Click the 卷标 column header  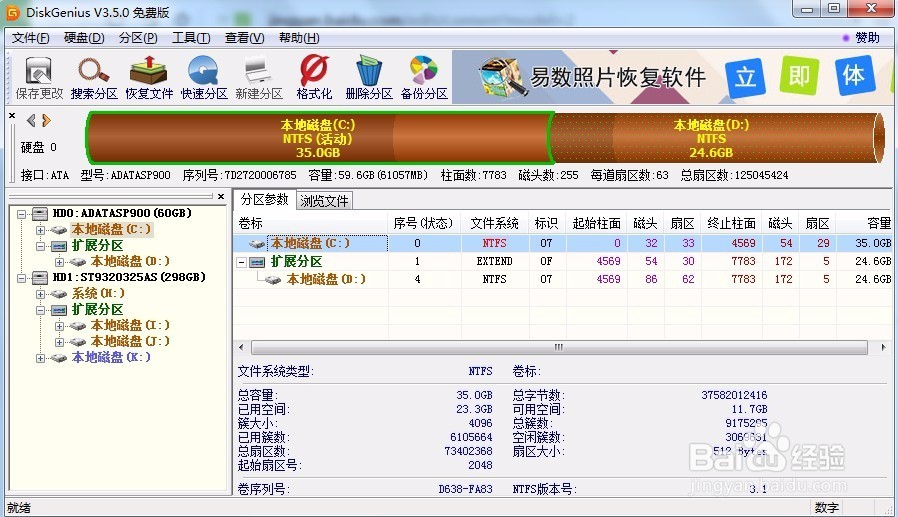click(x=310, y=223)
